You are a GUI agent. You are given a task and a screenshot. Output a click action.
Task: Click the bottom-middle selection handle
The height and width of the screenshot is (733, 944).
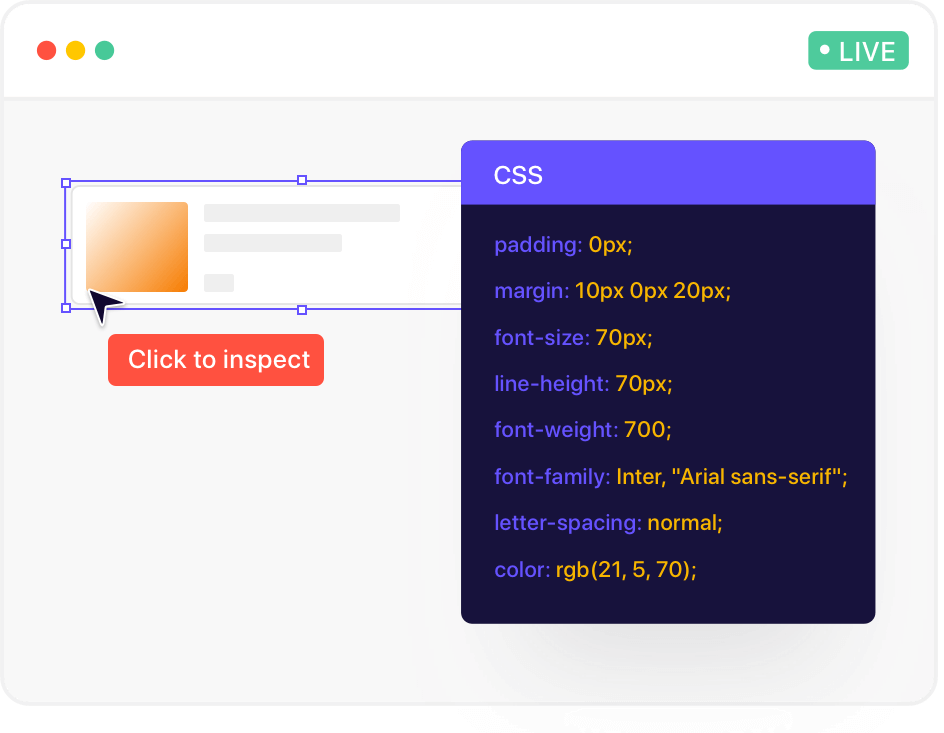pos(302,310)
